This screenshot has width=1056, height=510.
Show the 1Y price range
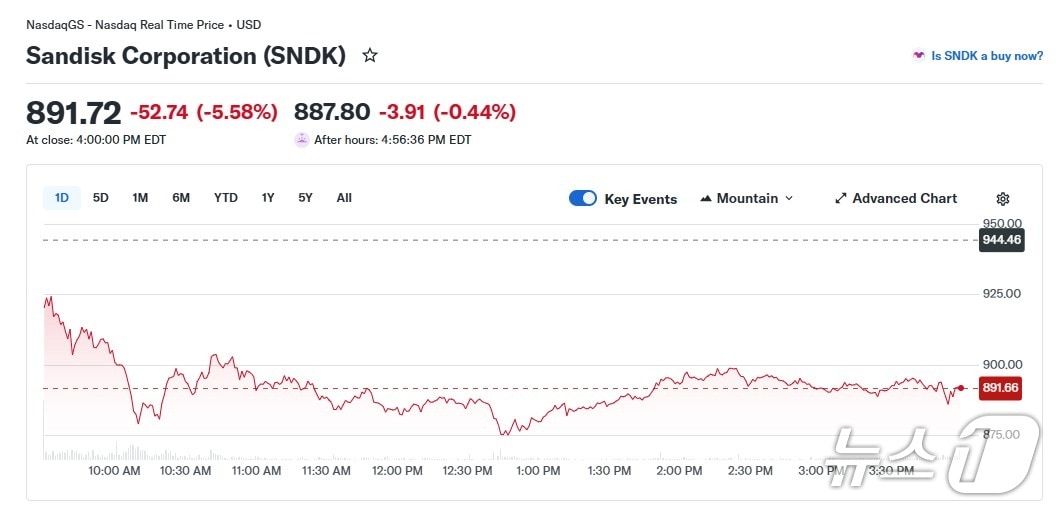pyautogui.click(x=268, y=198)
